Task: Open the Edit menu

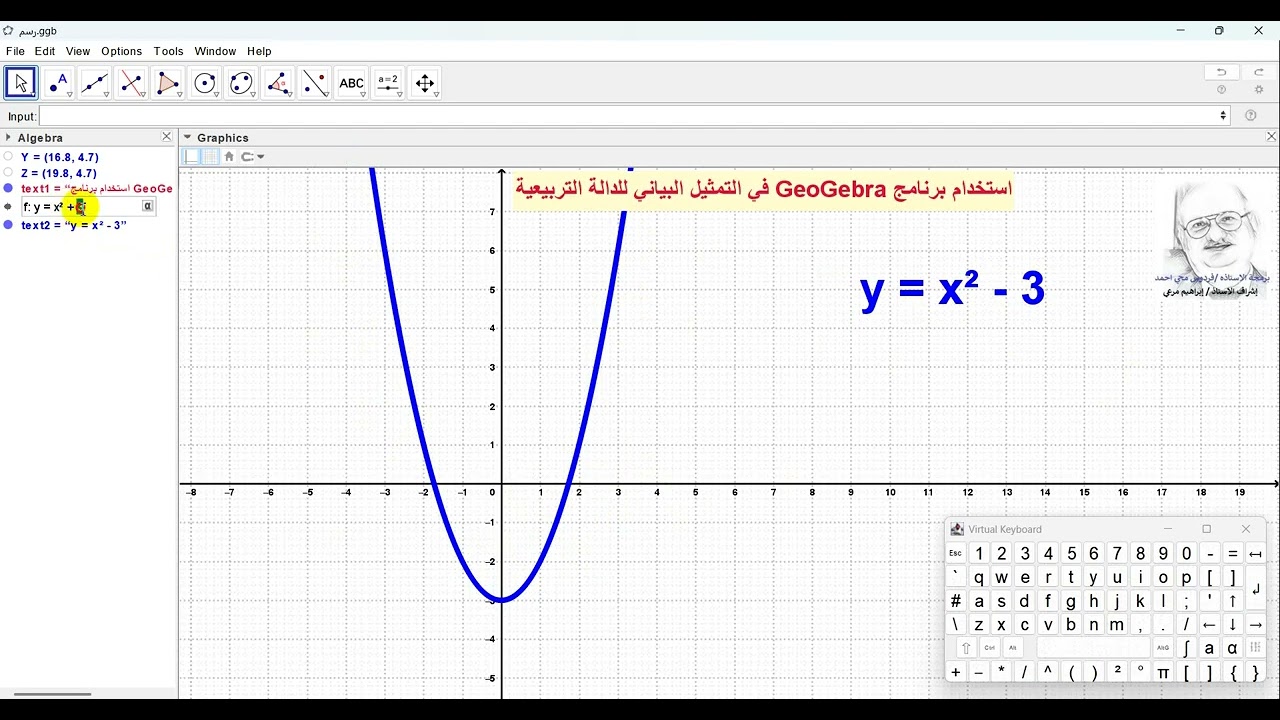Action: click(45, 51)
